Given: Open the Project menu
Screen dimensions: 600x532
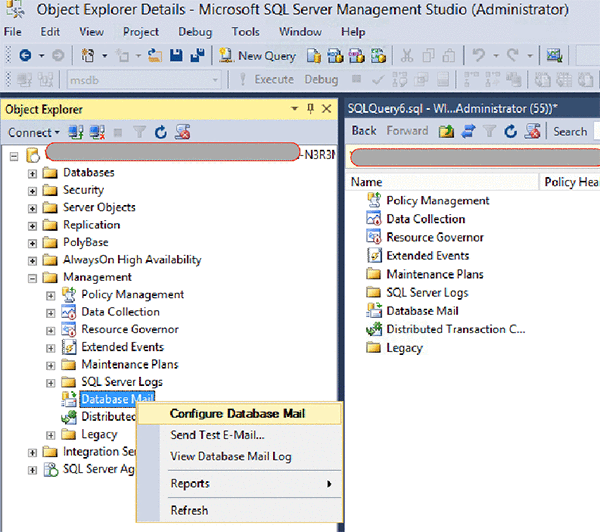Looking at the screenshot, I should [x=141, y=32].
